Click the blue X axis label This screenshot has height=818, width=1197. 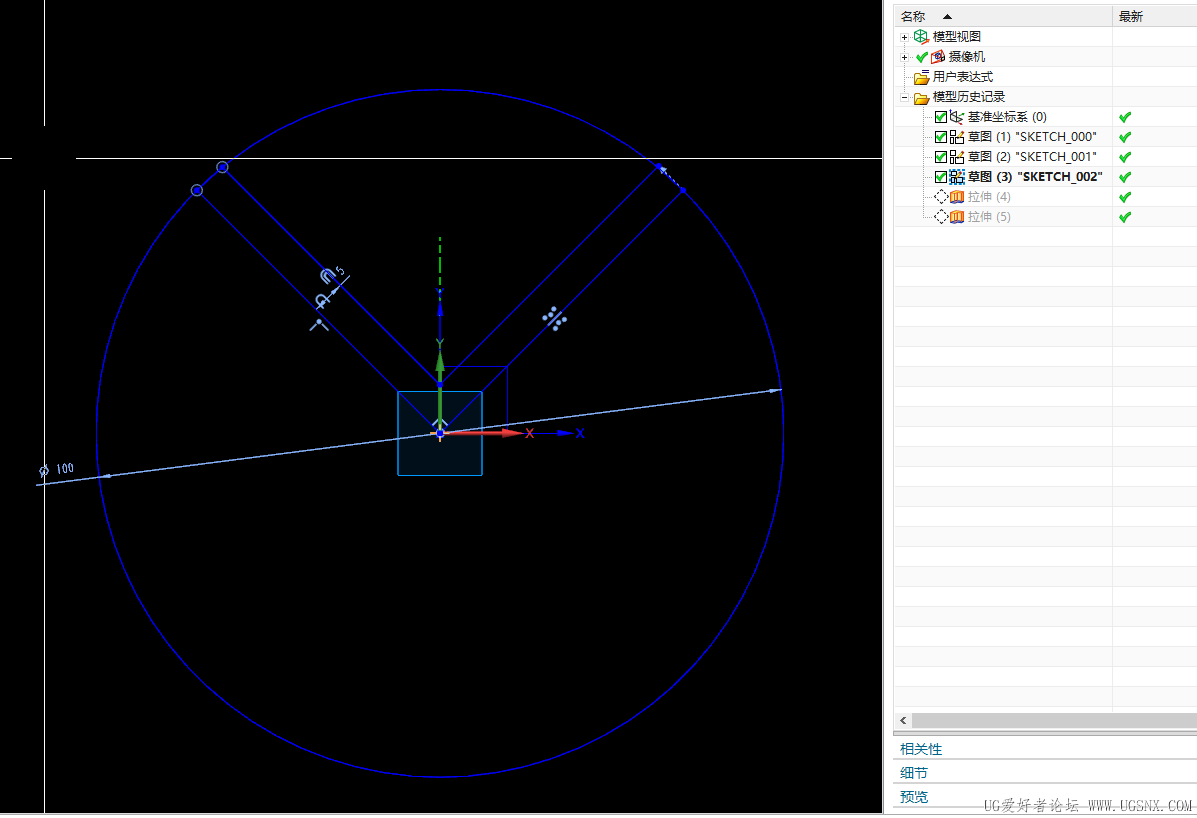pos(580,433)
